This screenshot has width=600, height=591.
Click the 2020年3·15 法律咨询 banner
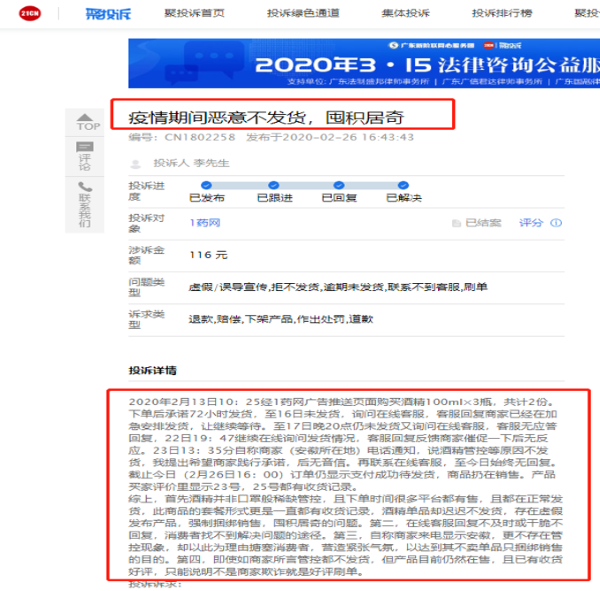[x=364, y=63]
